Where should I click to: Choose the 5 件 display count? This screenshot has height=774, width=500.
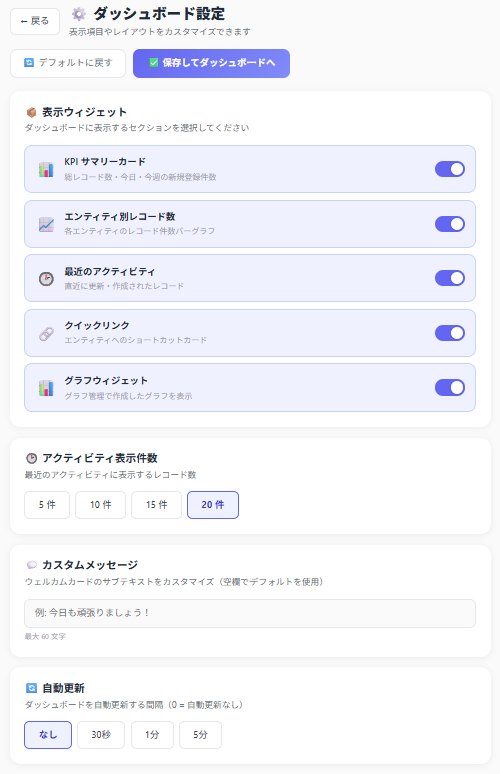[x=47, y=505]
